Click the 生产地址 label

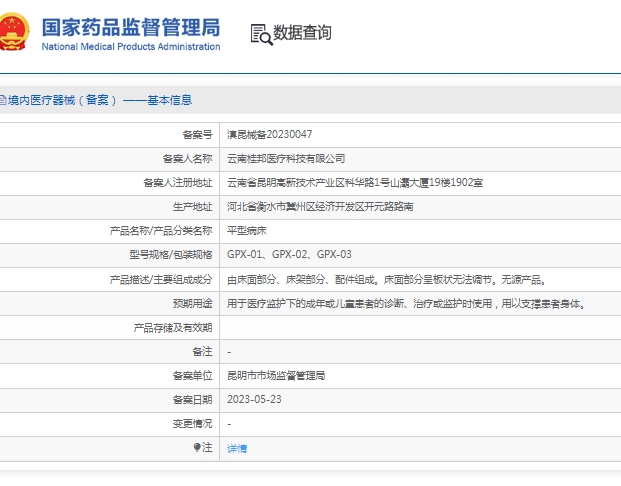tap(192, 207)
